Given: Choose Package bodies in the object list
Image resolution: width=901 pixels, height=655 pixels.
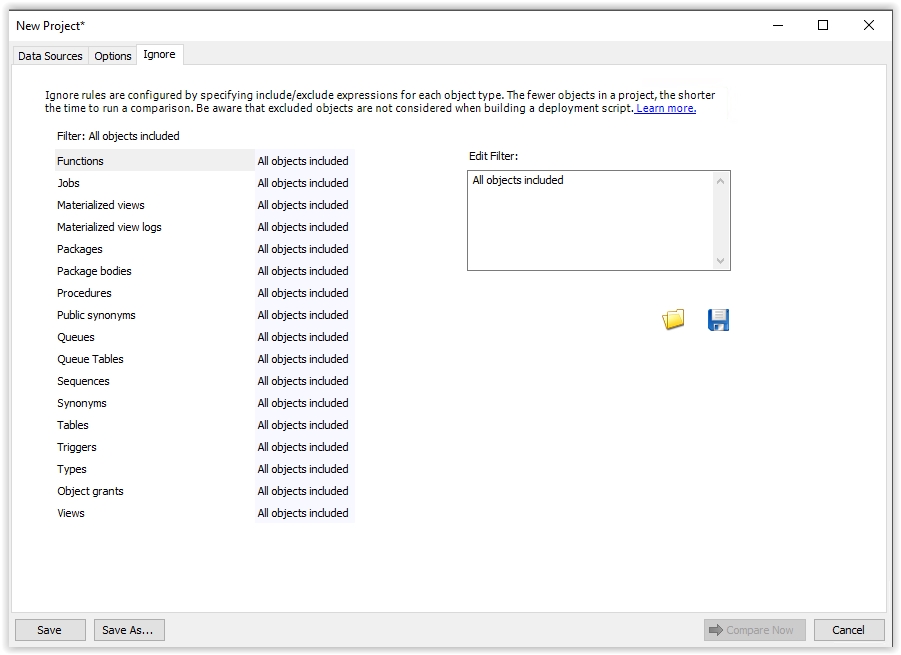Looking at the screenshot, I should coord(94,271).
